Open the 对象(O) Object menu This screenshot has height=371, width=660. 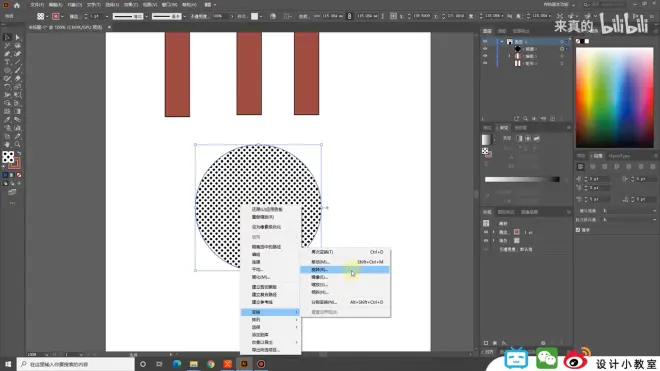[75, 5]
